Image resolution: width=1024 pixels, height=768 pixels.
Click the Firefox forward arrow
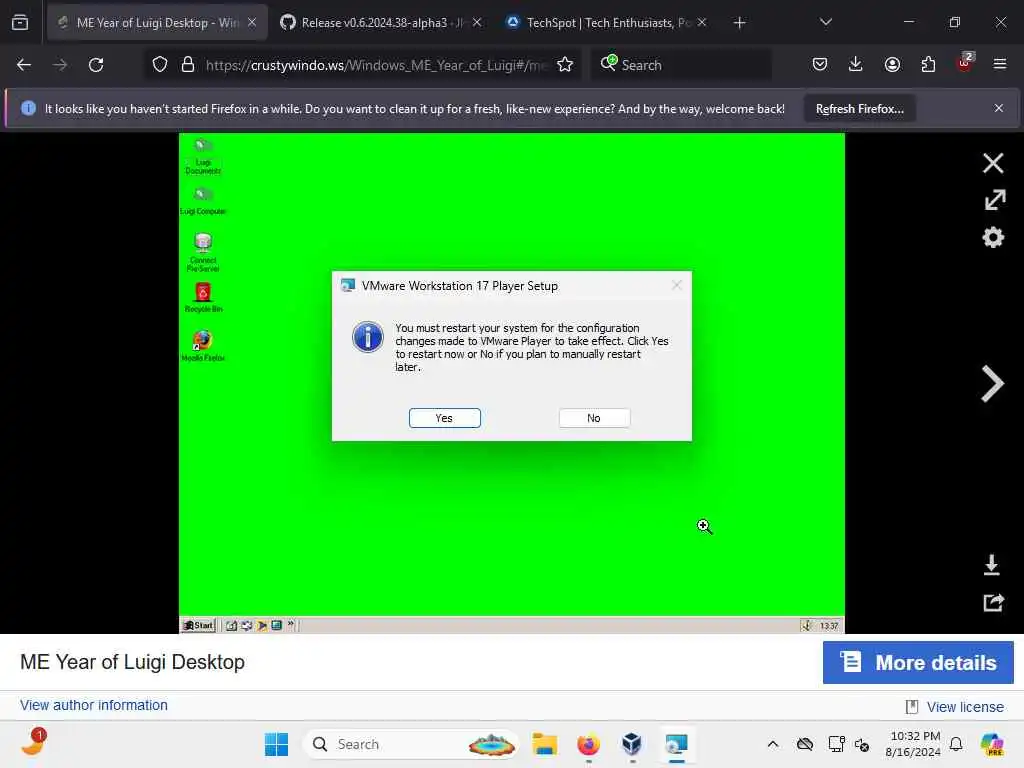(x=59, y=65)
